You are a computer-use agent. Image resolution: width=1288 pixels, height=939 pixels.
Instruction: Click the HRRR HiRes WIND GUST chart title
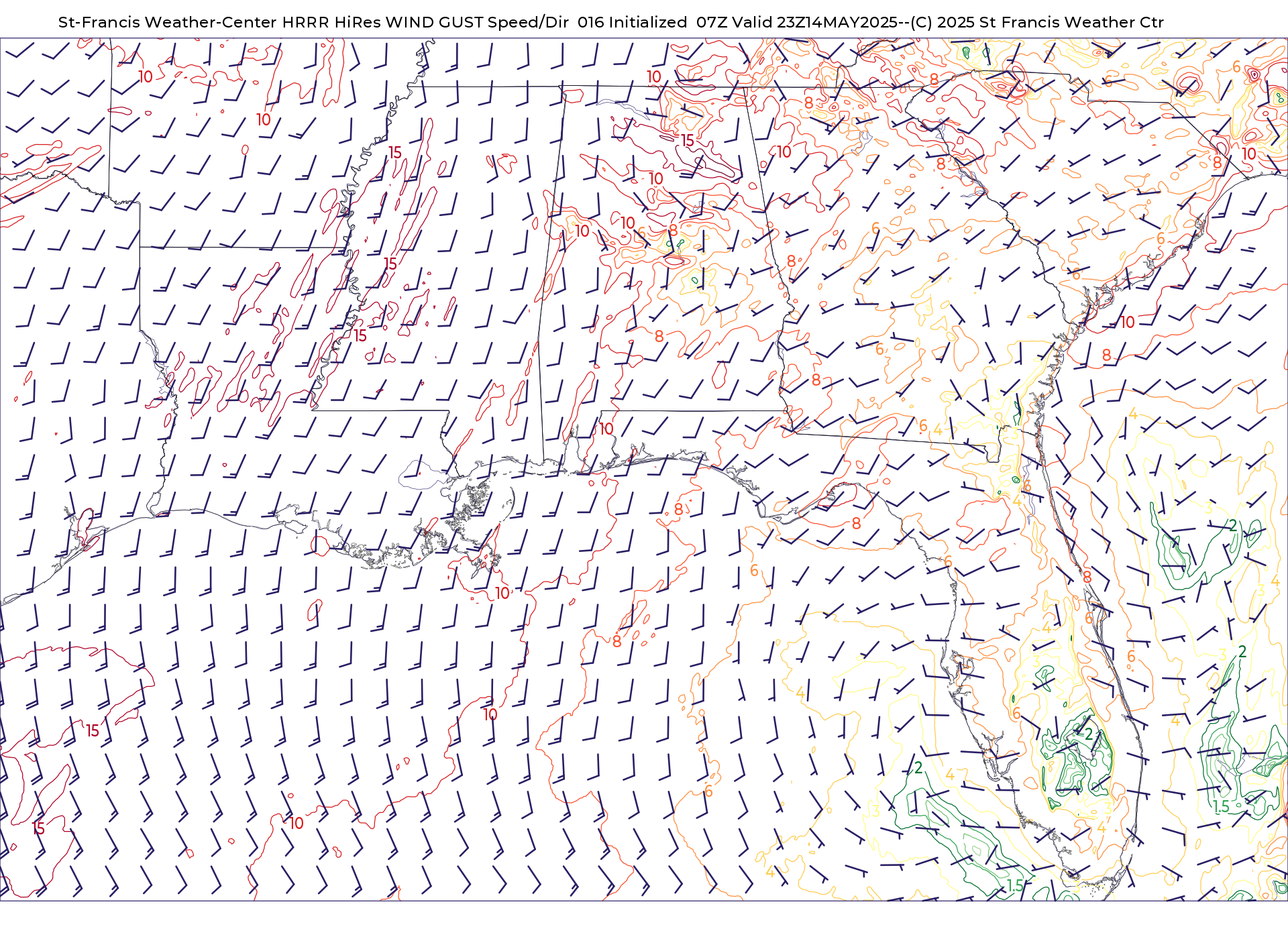[x=610, y=22]
